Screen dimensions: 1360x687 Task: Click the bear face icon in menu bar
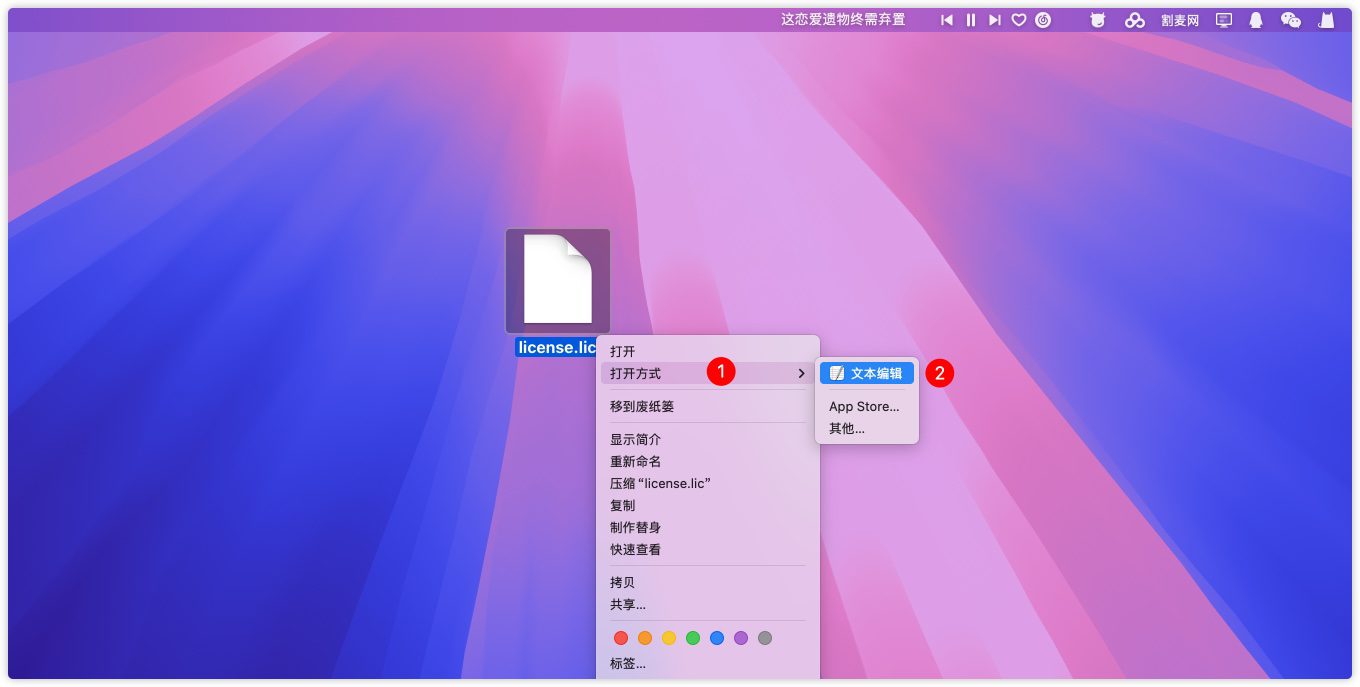(1098, 20)
